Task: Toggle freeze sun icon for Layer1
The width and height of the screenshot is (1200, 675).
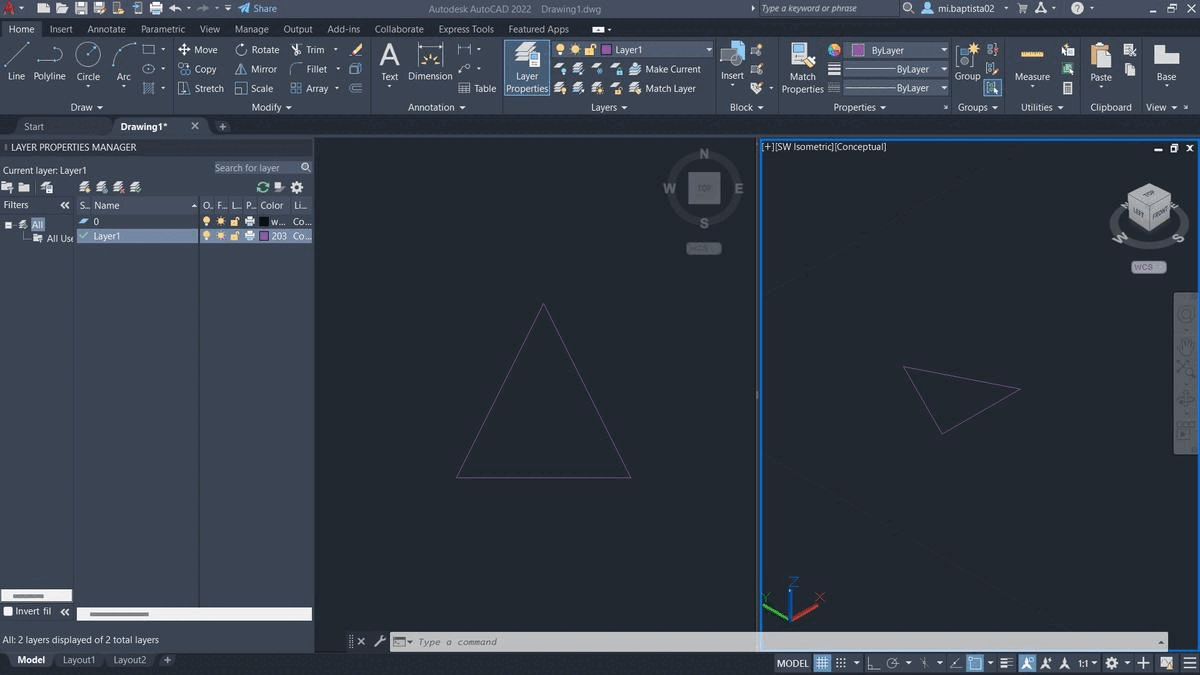Action: tap(221, 236)
